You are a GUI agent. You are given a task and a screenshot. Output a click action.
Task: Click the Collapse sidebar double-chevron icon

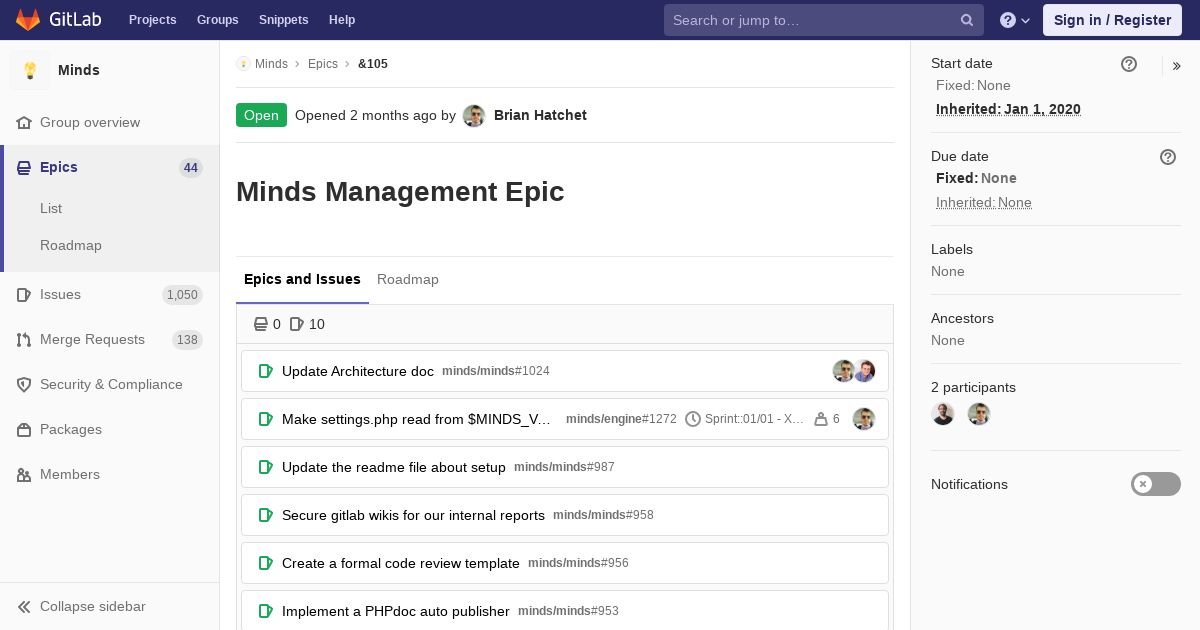coord(24,607)
